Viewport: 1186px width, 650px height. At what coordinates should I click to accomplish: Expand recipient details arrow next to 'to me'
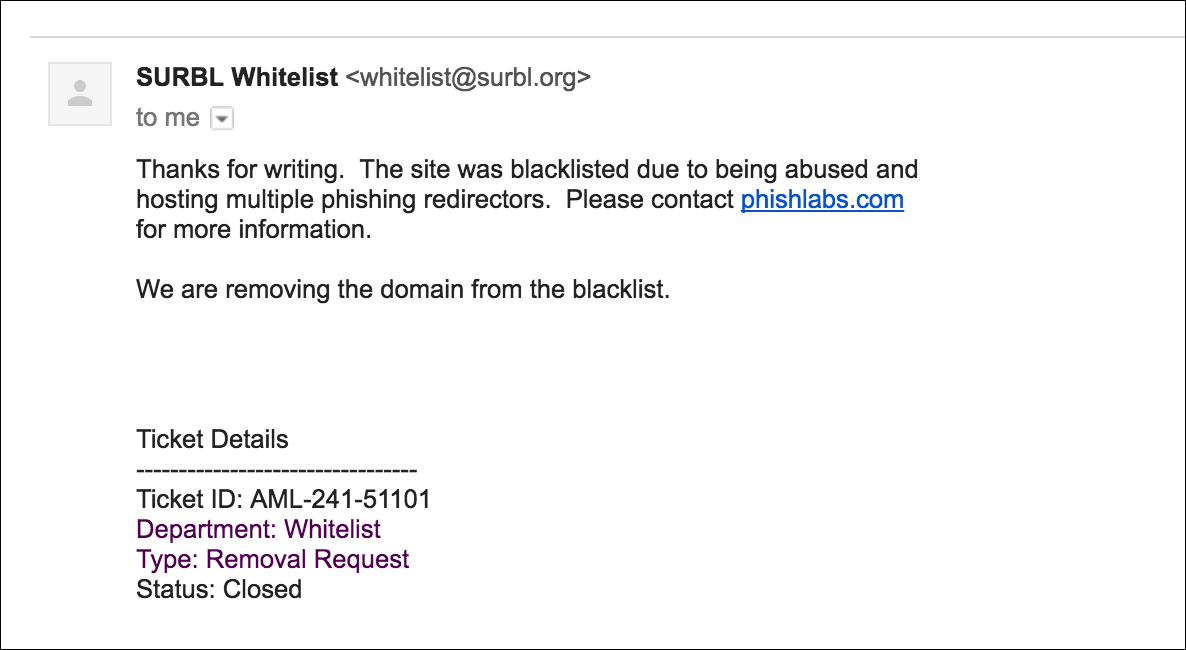coord(222,119)
